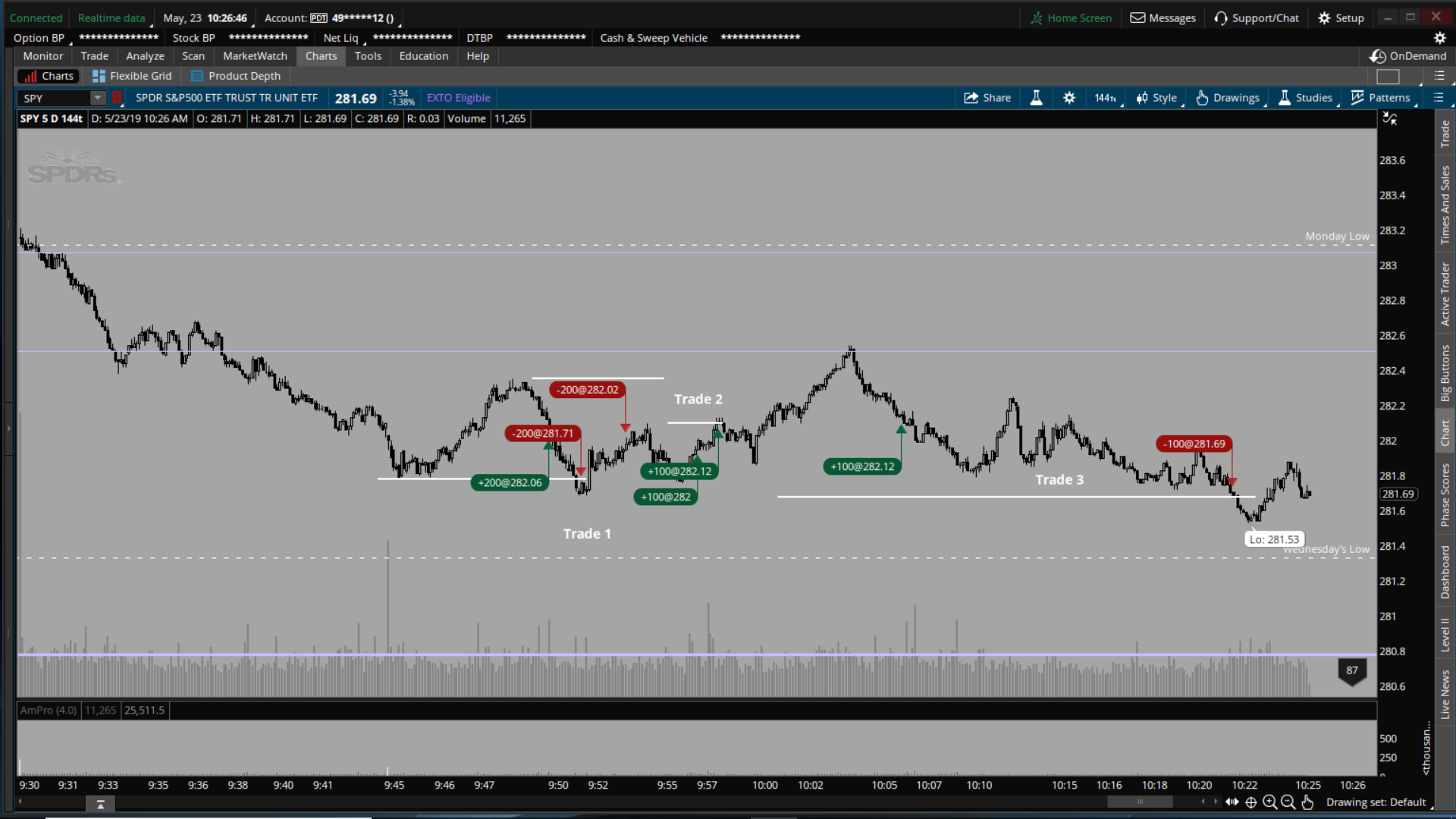1456x819 pixels.
Task: Open Messages
Action: pos(1163,18)
